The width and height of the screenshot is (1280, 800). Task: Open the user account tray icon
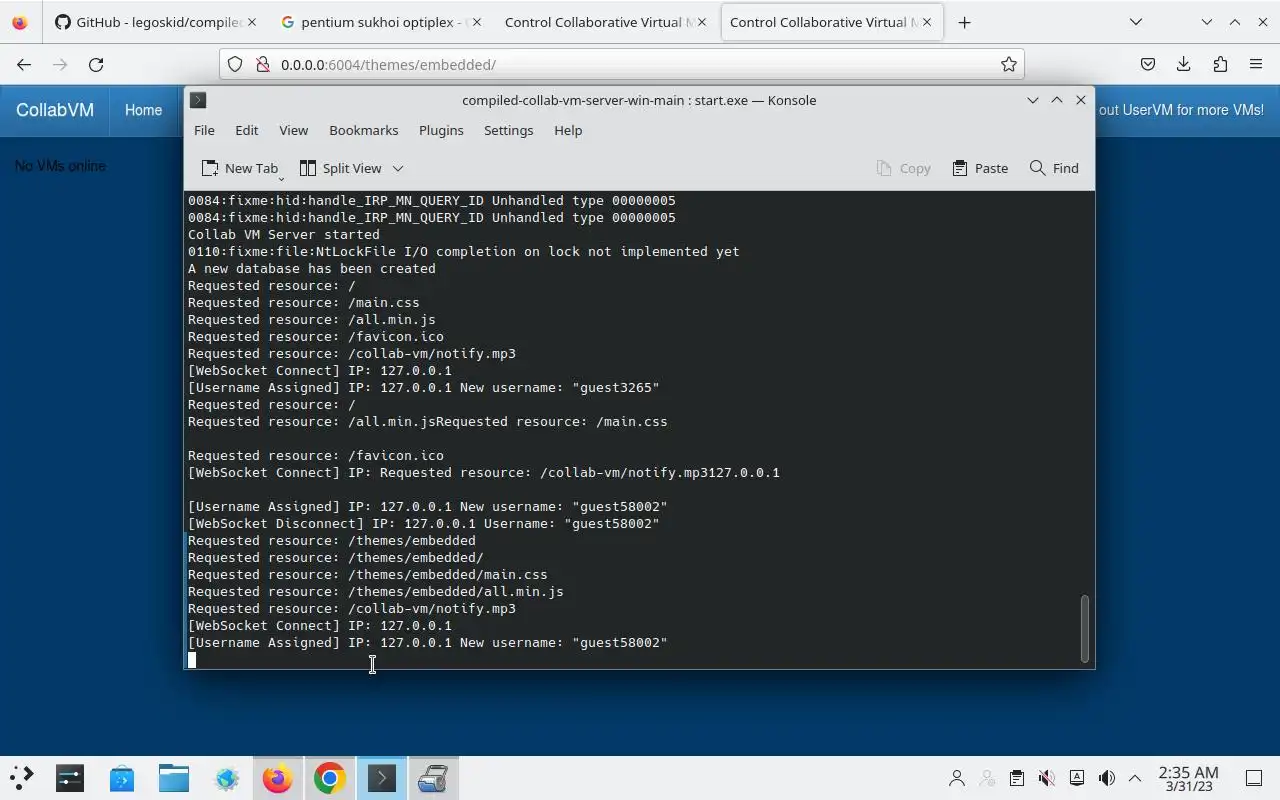(957, 778)
